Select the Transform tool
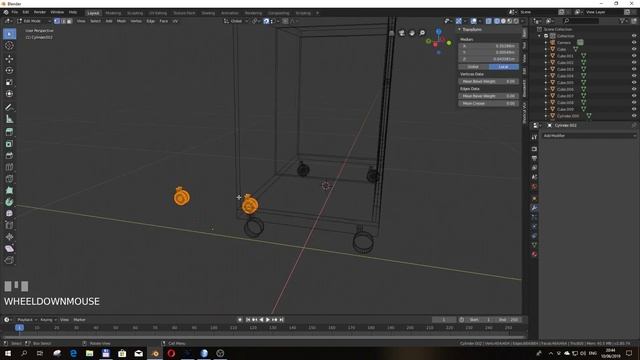 click(x=9, y=94)
